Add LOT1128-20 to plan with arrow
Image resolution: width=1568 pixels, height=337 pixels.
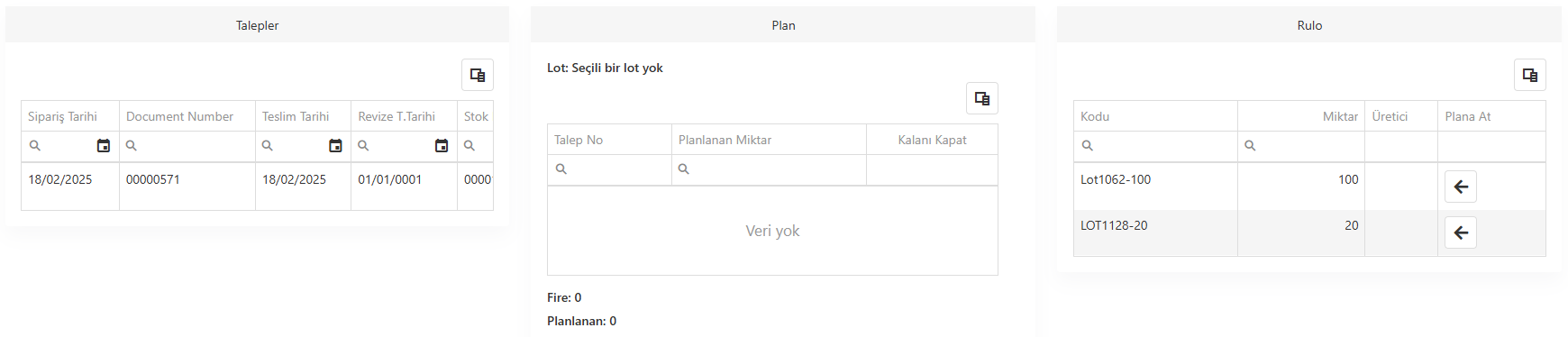point(1461,232)
